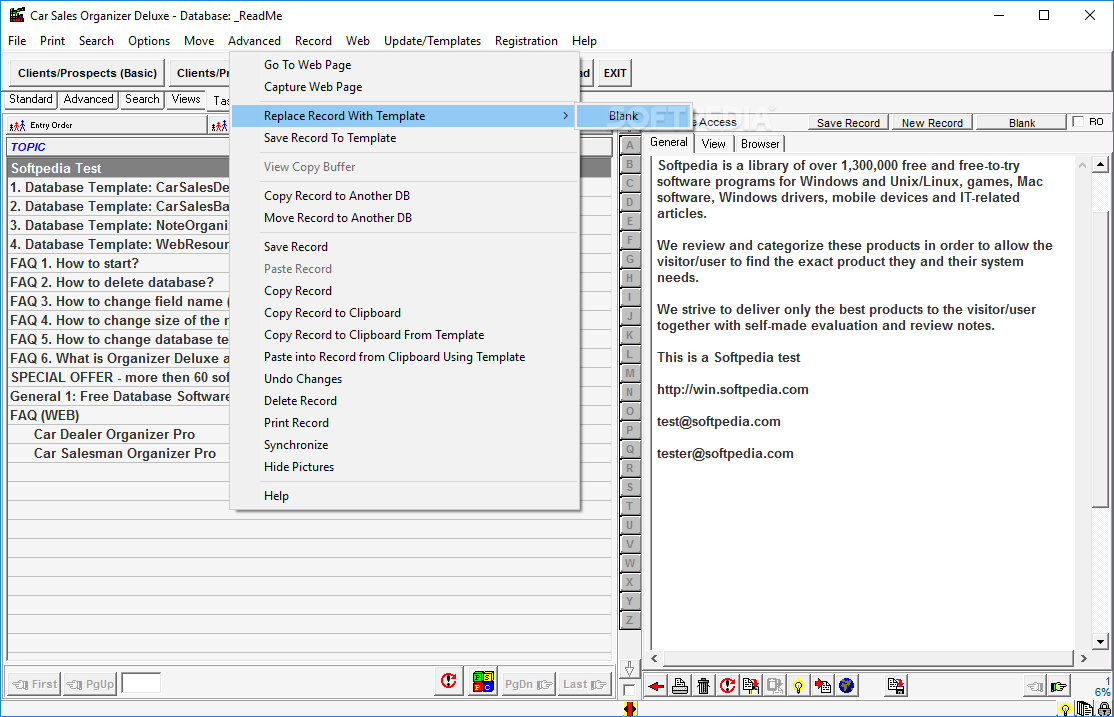This screenshot has height=717, width=1114.
Task: Click the red and yellow splitter icon in the status bar
Action: [x=629, y=708]
